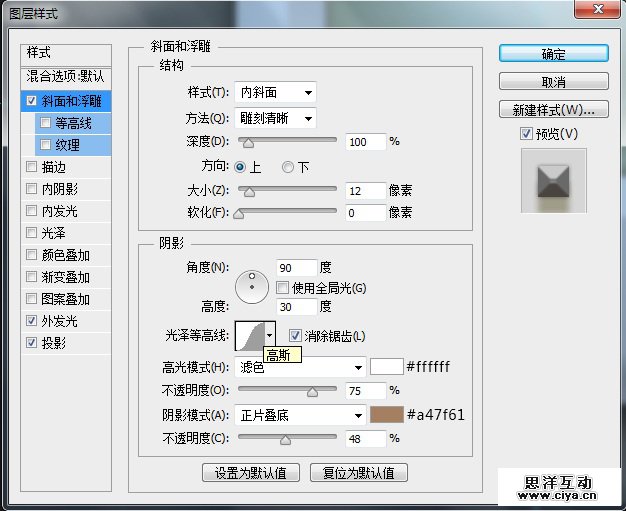
Task: Enable the 描边 checkbox
Action: click(31, 166)
